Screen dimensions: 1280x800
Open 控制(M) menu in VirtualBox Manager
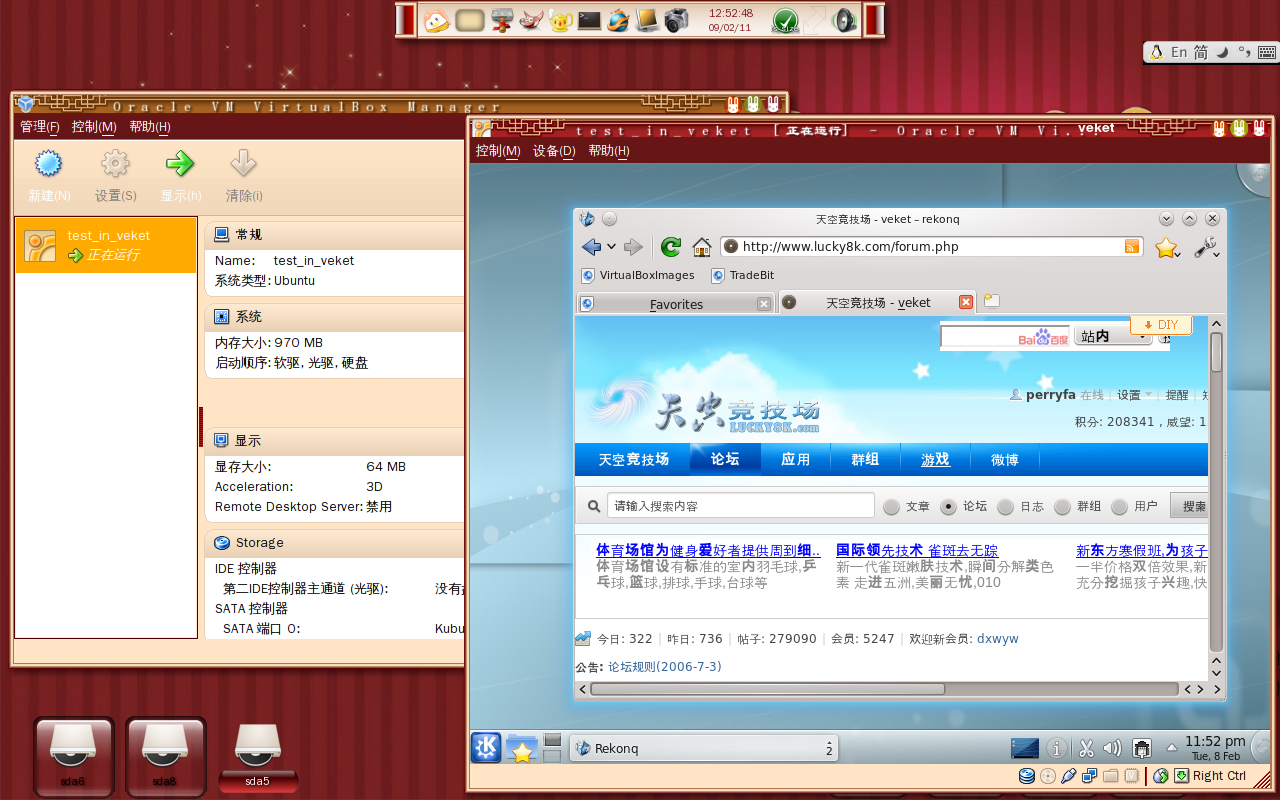[94, 127]
